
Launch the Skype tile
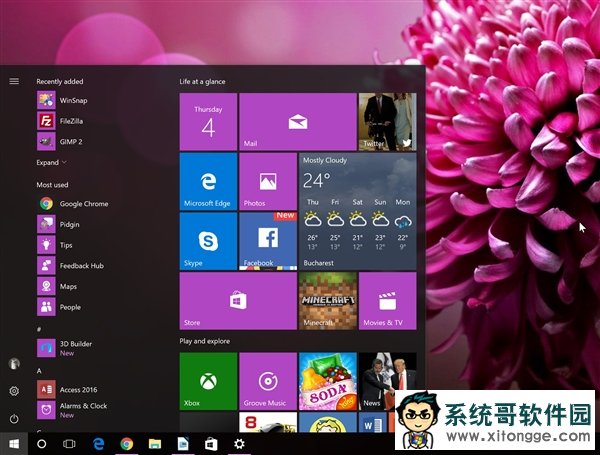tap(208, 241)
